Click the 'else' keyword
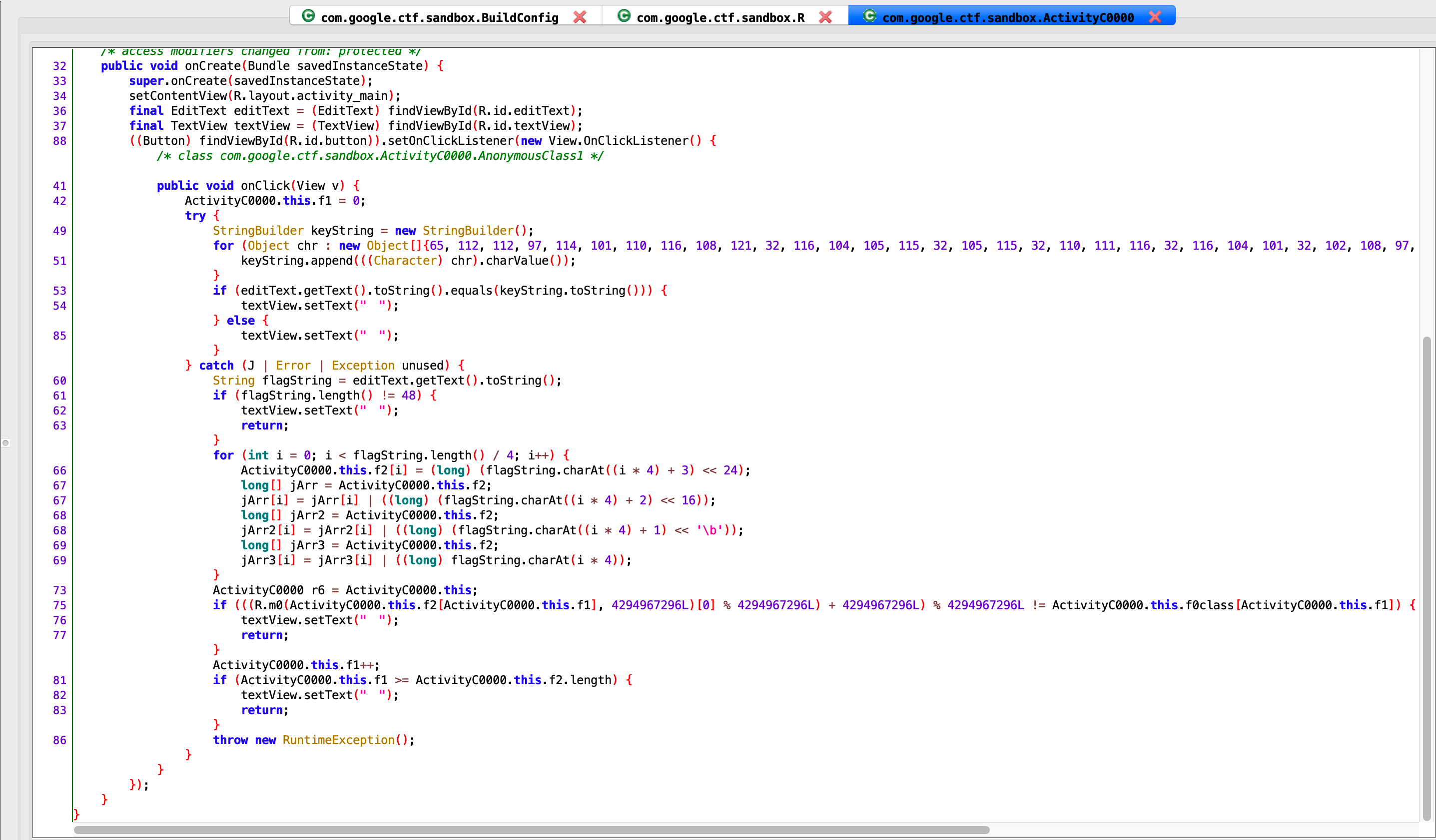This screenshot has width=1436, height=840. (240, 321)
